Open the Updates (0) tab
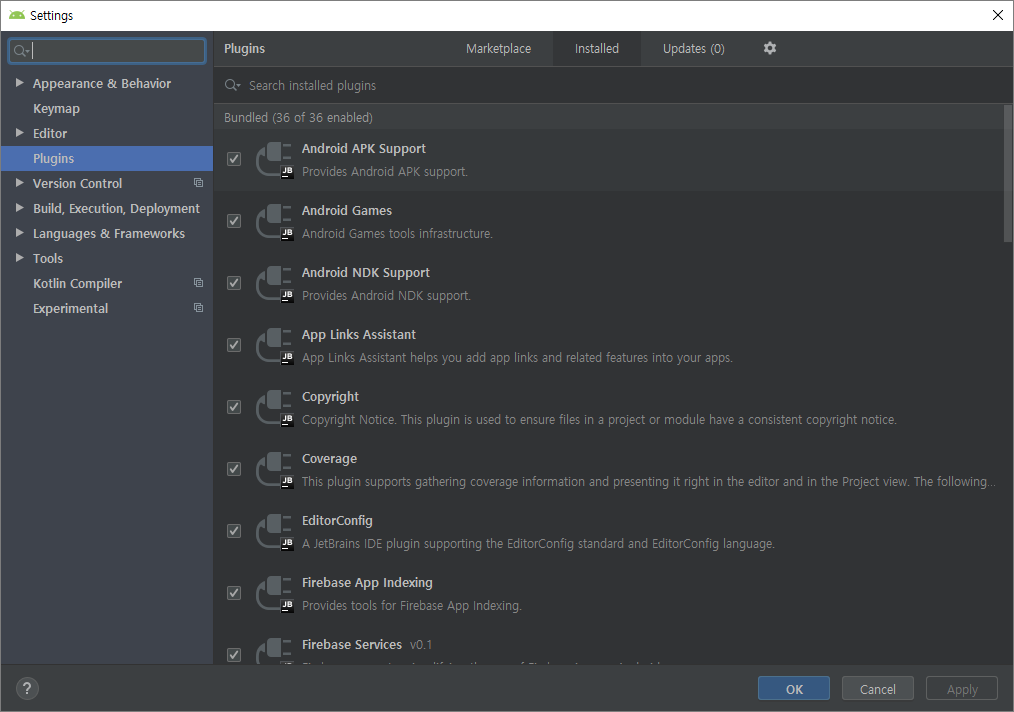 (693, 49)
